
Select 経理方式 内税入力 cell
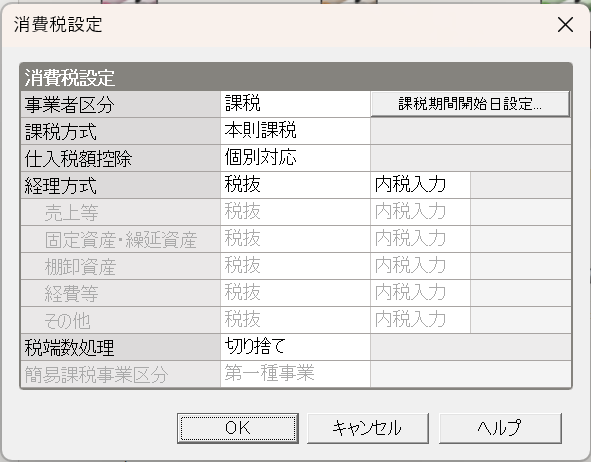tap(421, 185)
